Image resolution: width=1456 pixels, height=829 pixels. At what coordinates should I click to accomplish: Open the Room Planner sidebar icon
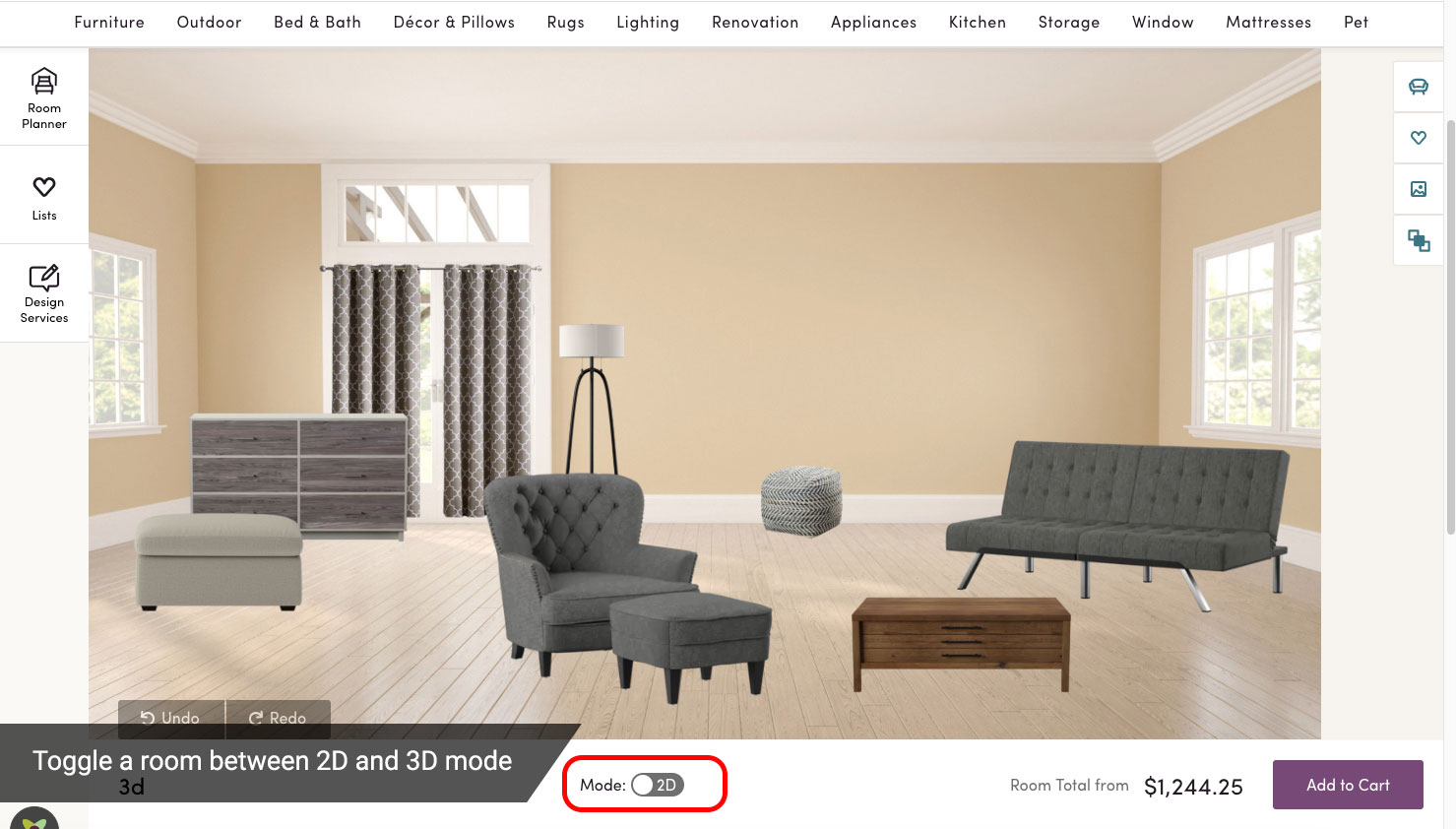44,97
